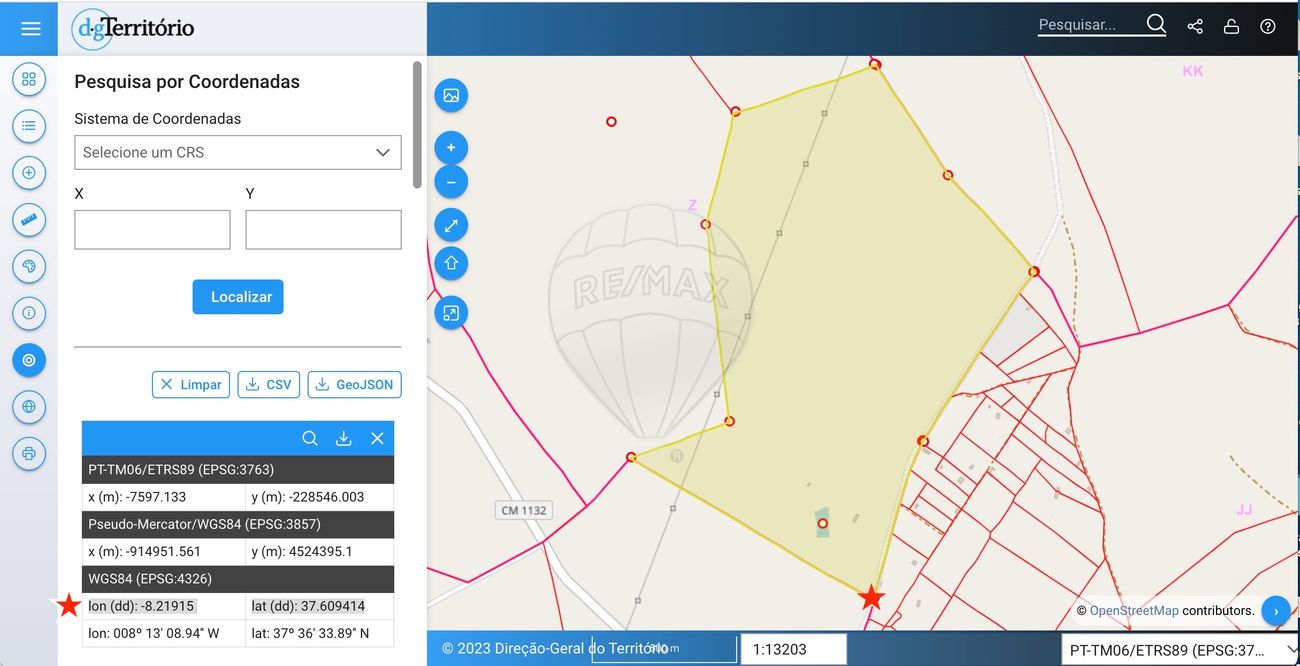Select the x (m): -7597.133 value

137,497
